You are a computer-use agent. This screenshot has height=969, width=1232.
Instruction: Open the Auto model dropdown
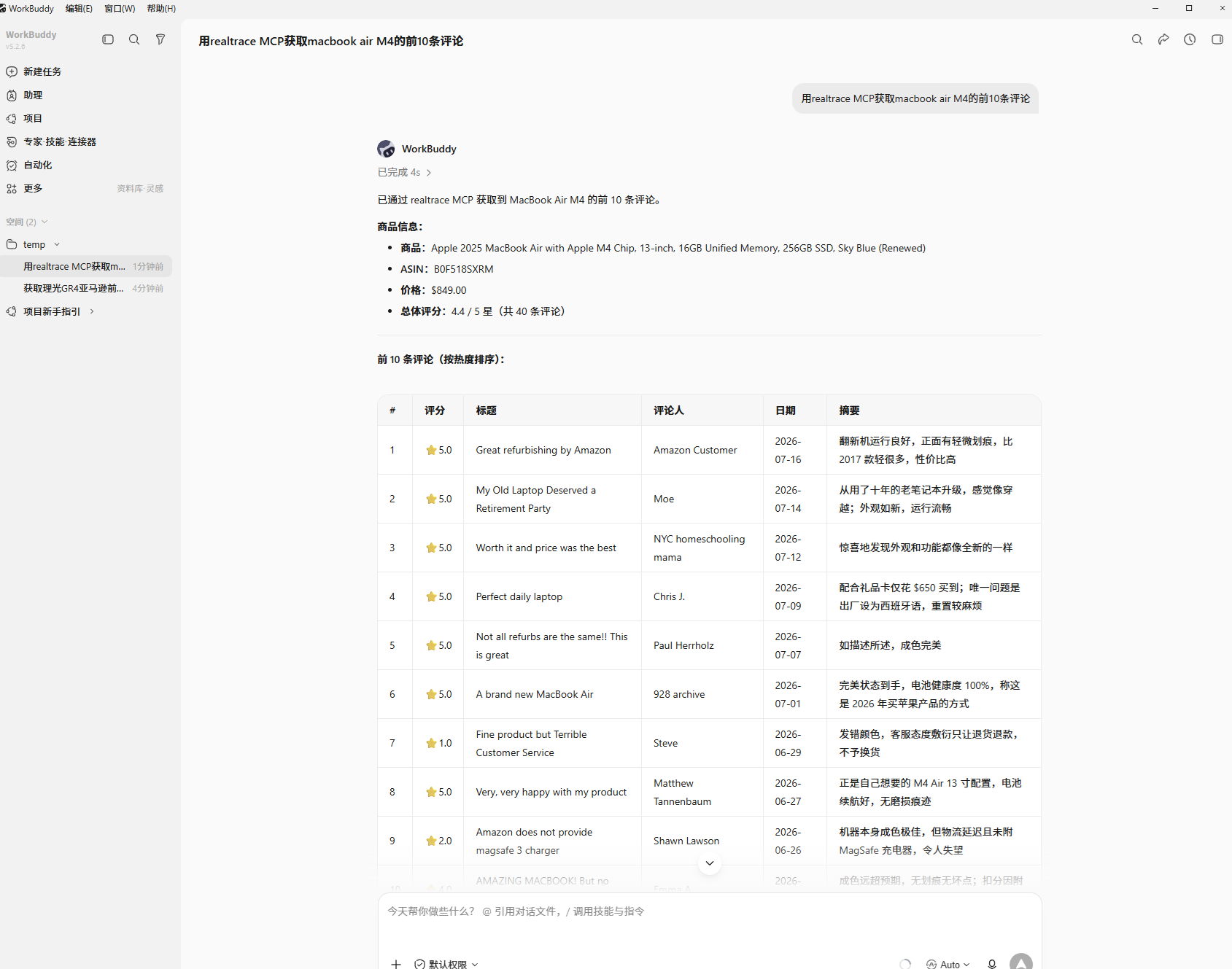(948, 964)
